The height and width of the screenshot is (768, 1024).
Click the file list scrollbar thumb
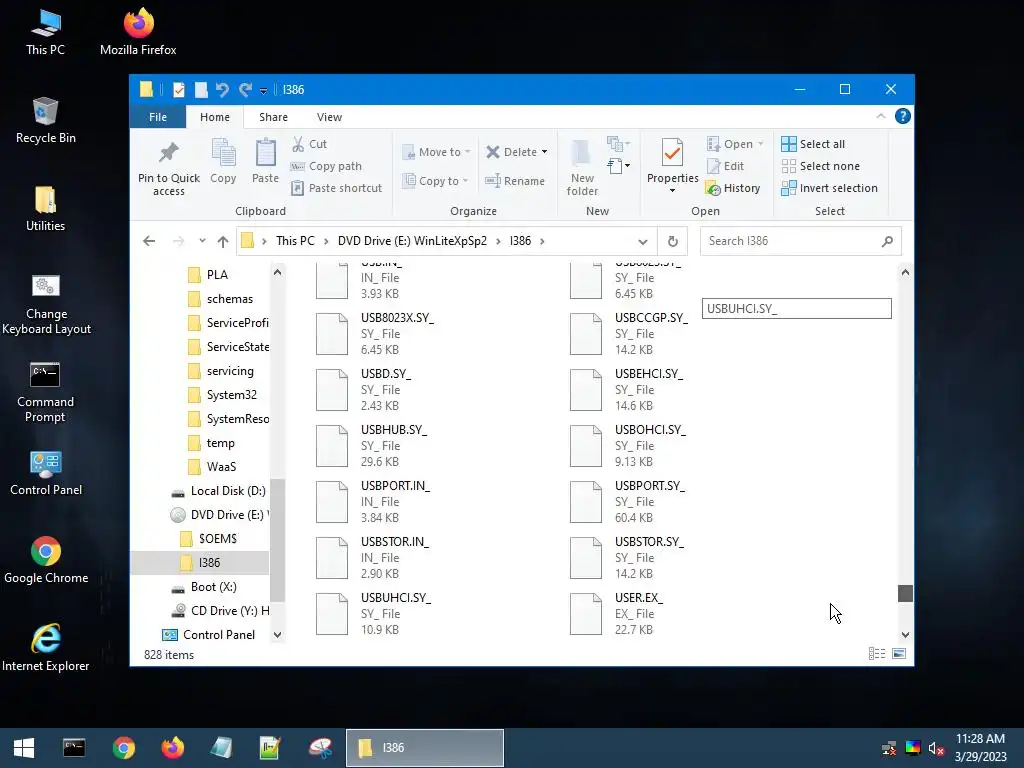tap(905, 593)
